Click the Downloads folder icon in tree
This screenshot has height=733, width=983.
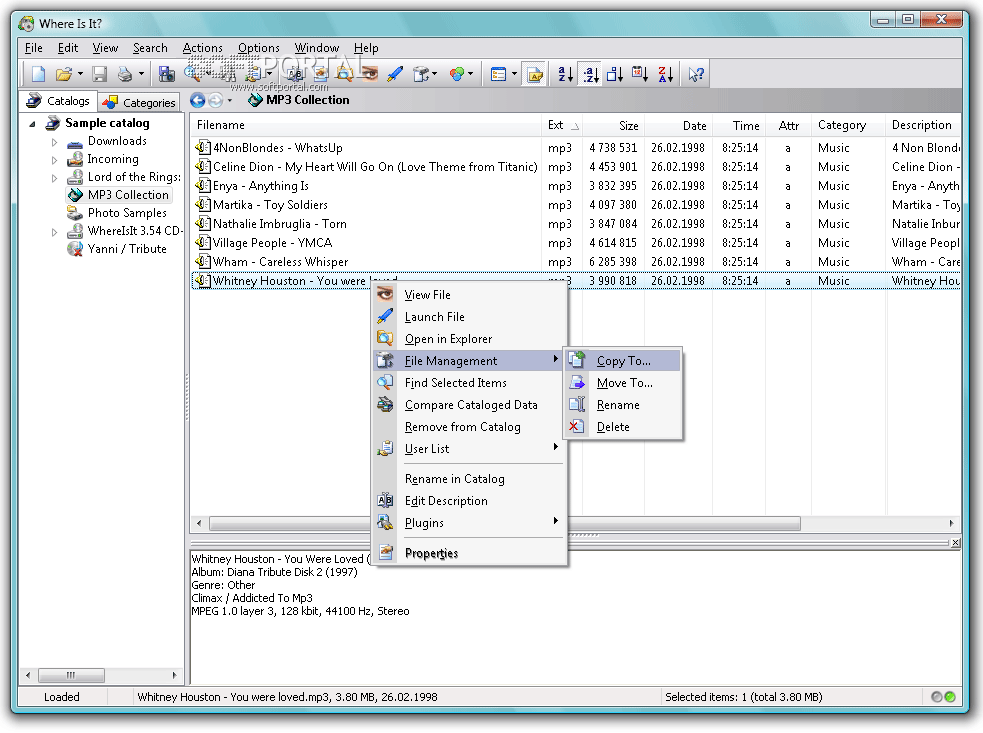(75, 142)
